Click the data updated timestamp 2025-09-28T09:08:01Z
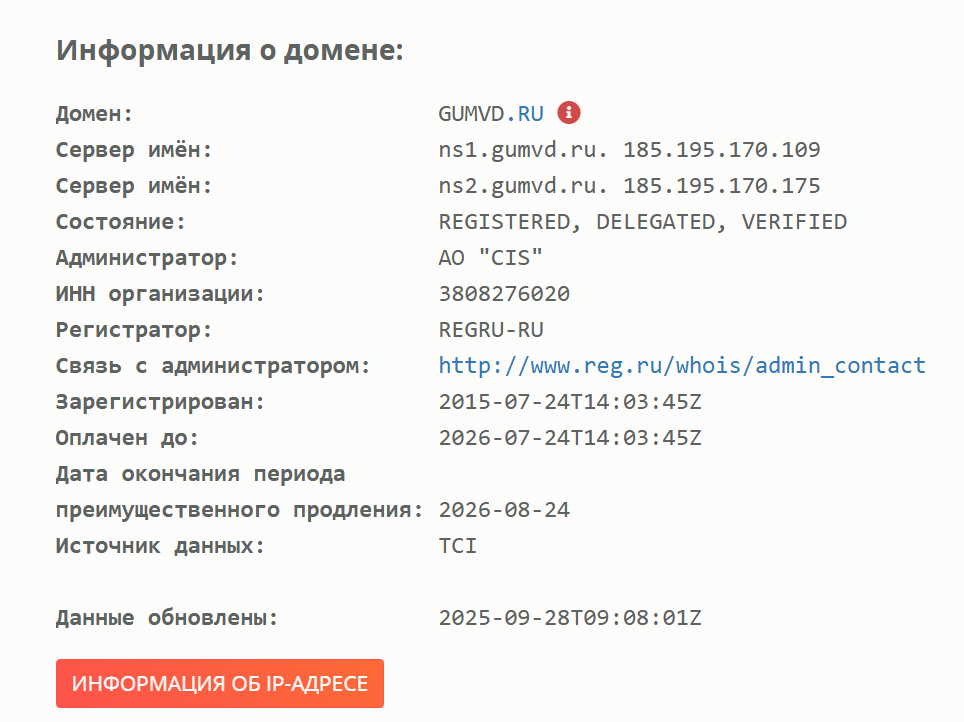Viewport: 964px width, 722px height. [570, 618]
